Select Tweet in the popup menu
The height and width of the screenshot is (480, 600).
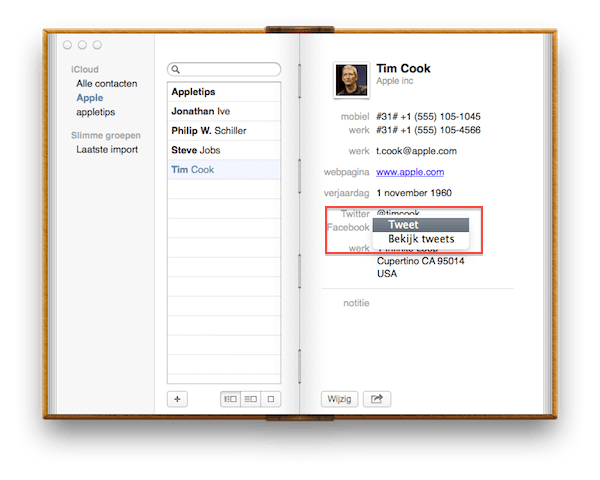421,225
